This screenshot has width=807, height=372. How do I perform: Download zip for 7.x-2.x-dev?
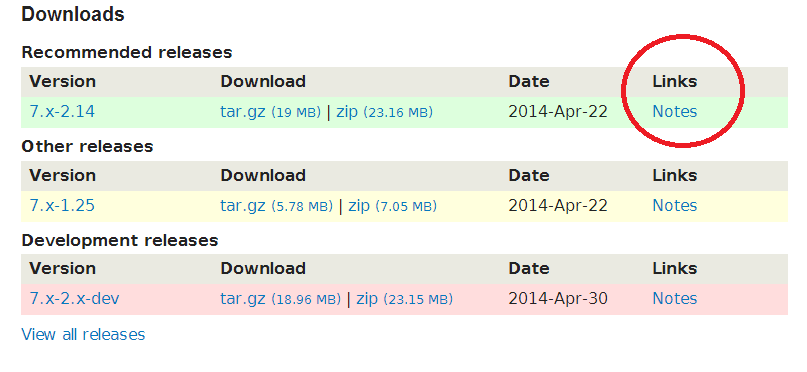point(367,299)
